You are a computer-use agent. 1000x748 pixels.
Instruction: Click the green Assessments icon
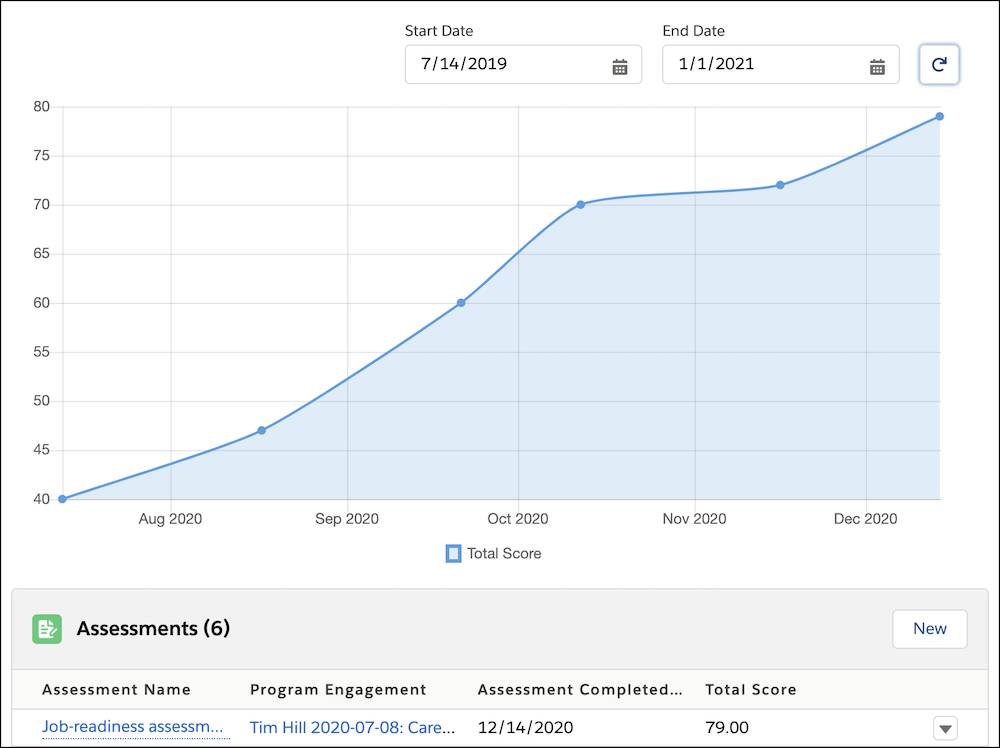pyautogui.click(x=47, y=629)
